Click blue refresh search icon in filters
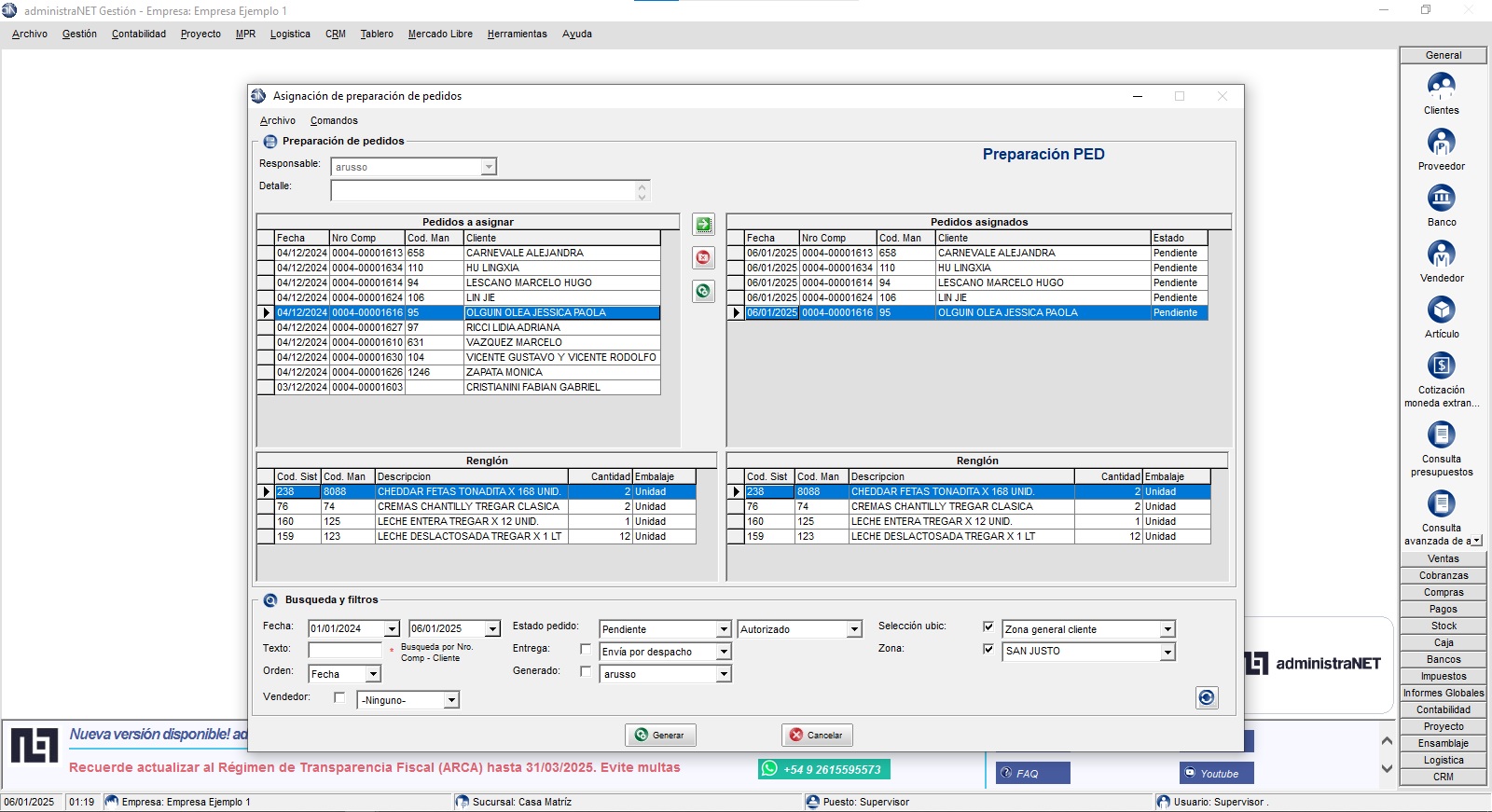Image resolution: width=1492 pixels, height=812 pixels. click(1207, 697)
